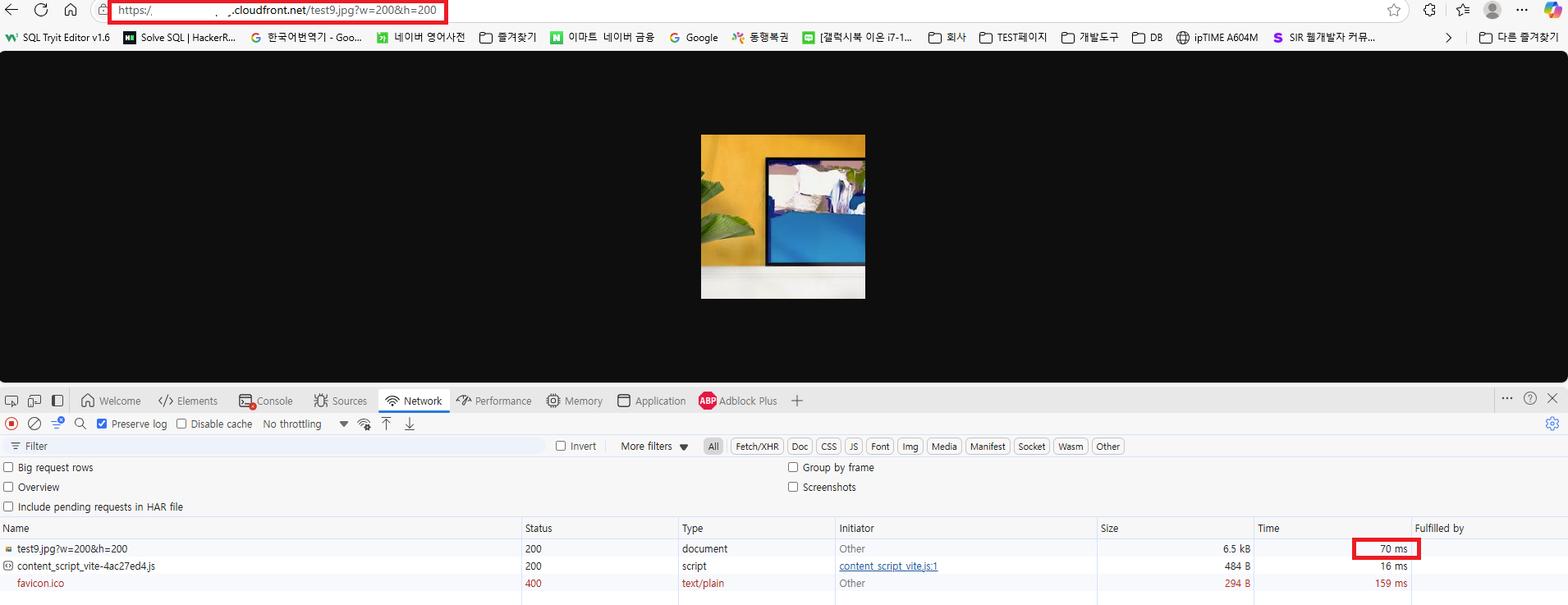Switch to the Elements tab
Viewport: 1568px width, 605px height.
188,401
